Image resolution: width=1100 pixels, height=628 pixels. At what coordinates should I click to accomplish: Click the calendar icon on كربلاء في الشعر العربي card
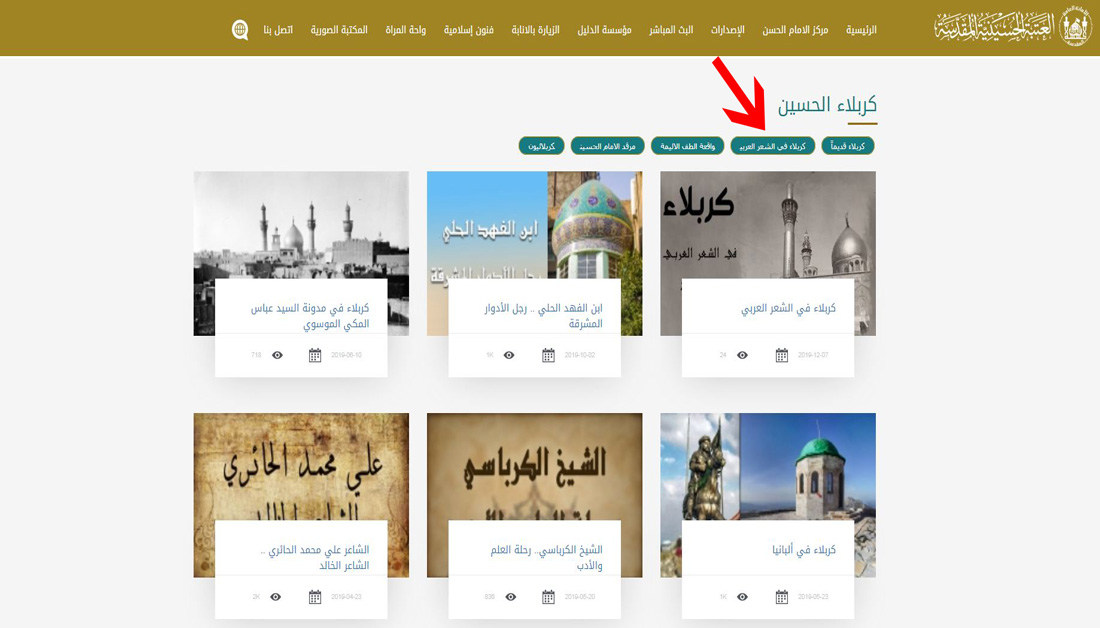point(782,355)
